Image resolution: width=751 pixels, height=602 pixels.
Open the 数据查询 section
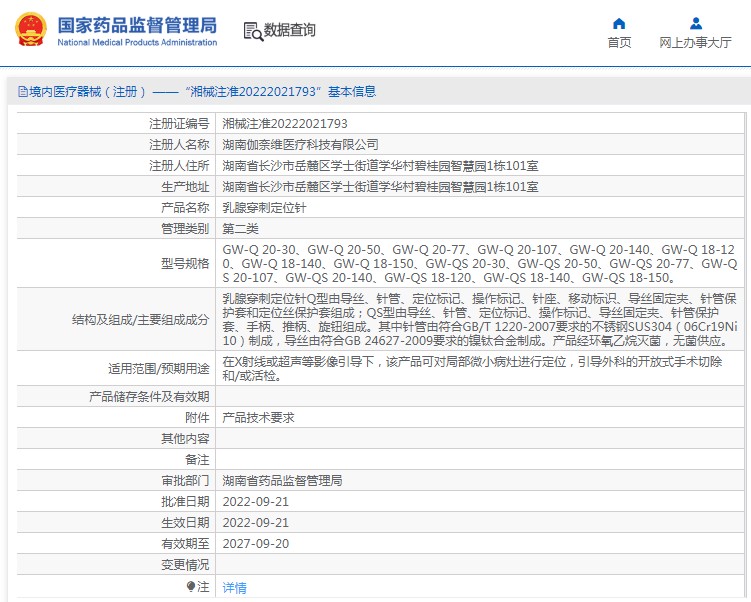(x=290, y=30)
